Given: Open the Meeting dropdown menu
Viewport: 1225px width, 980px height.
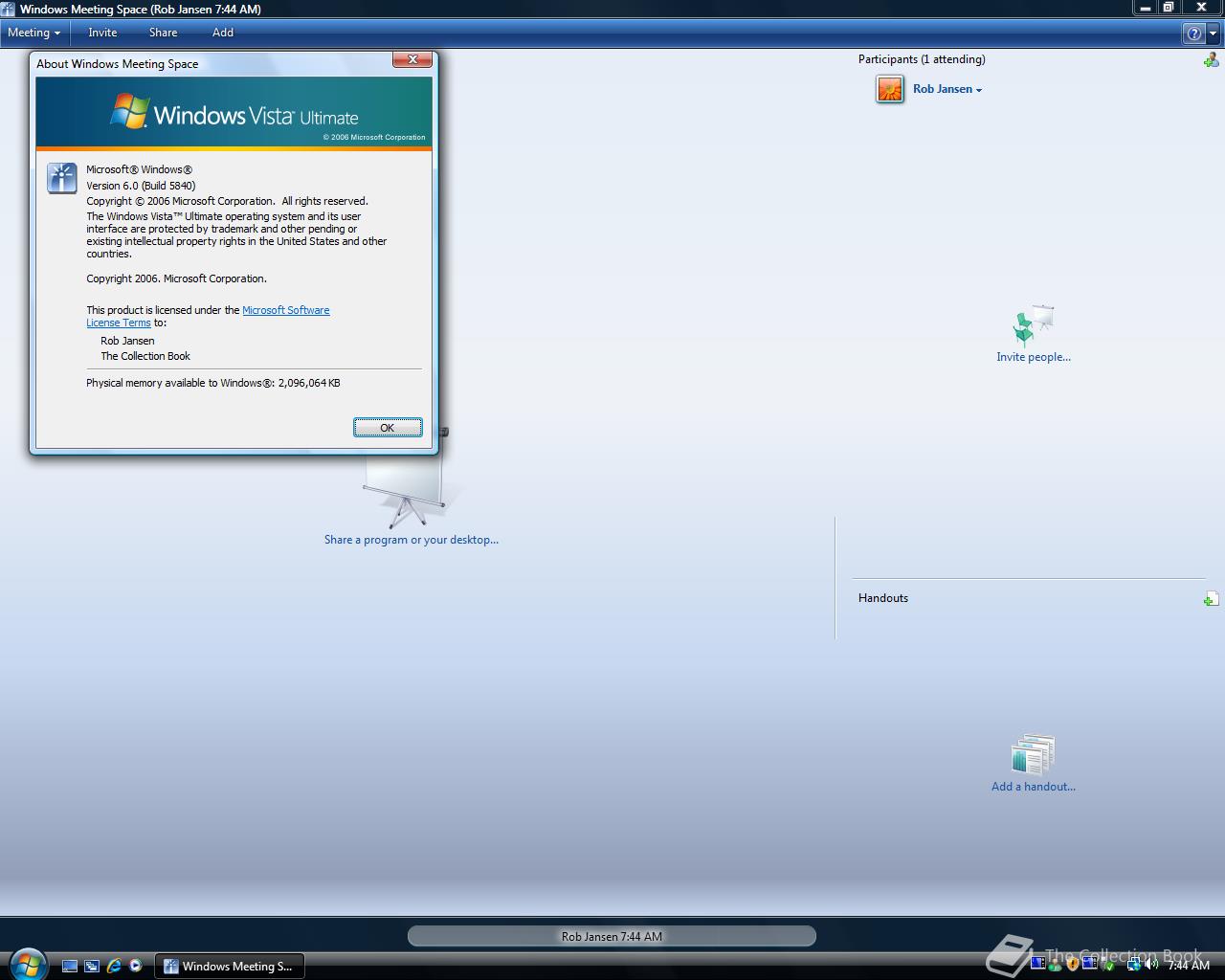Looking at the screenshot, I should tap(33, 33).
